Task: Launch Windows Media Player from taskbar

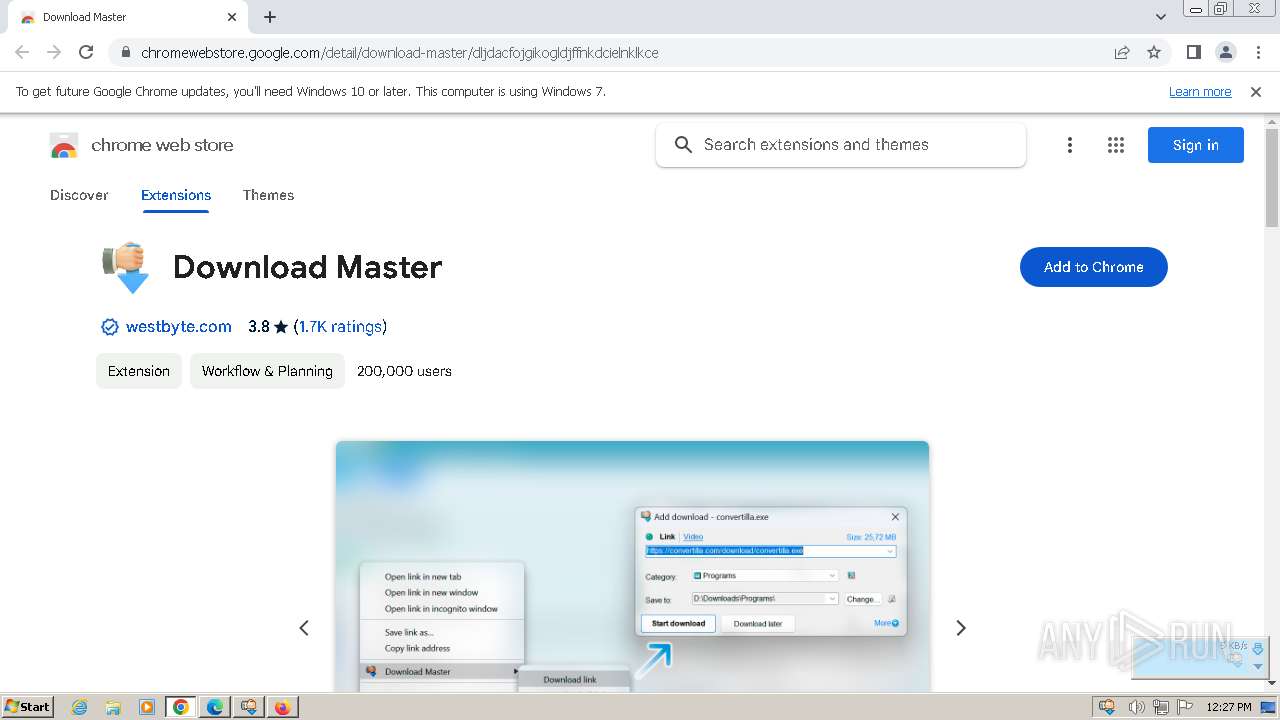Action: [x=147, y=707]
